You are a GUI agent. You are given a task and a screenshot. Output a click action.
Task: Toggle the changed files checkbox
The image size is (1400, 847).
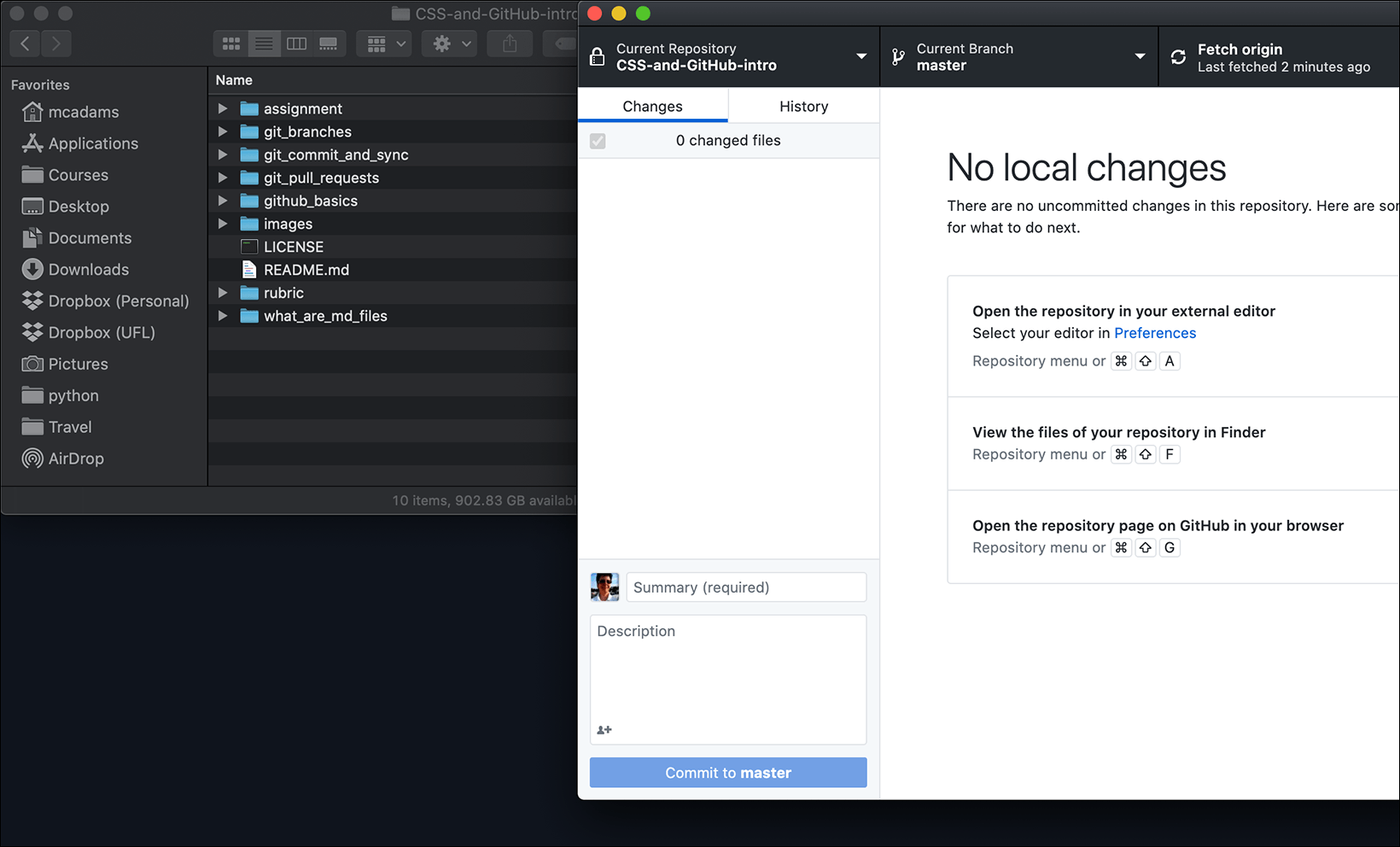[598, 141]
